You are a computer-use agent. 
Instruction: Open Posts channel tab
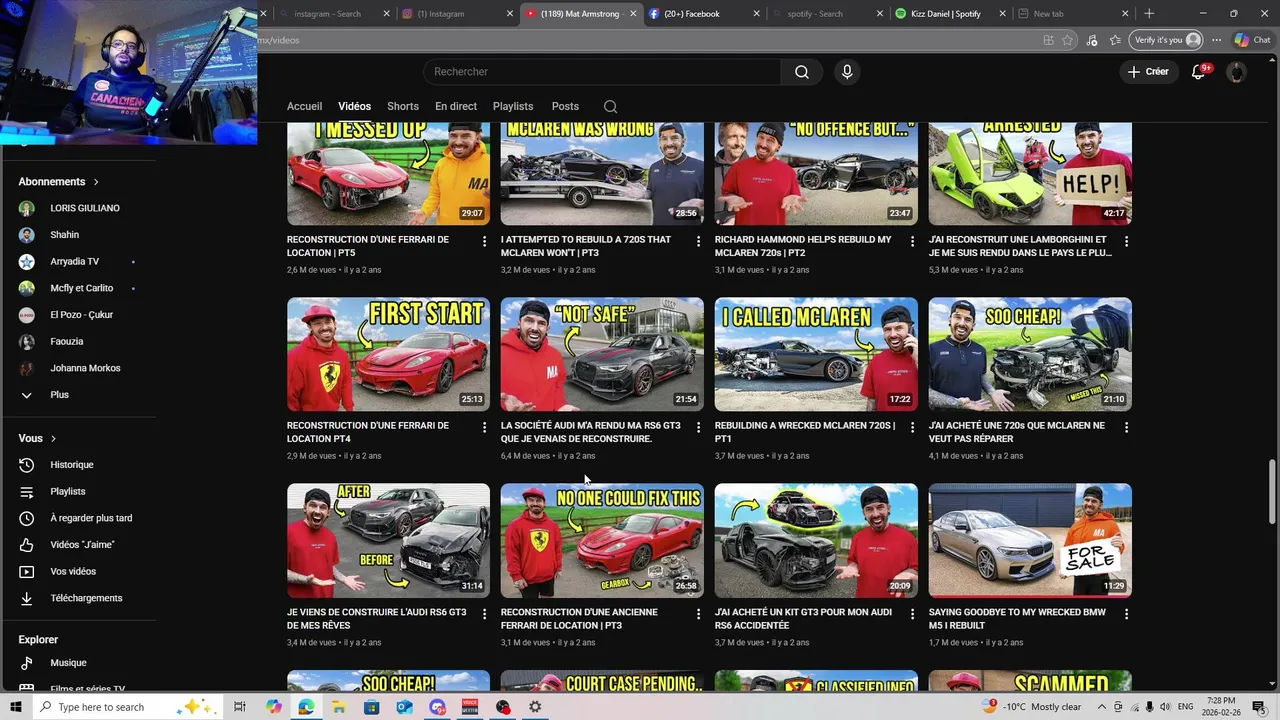click(565, 106)
